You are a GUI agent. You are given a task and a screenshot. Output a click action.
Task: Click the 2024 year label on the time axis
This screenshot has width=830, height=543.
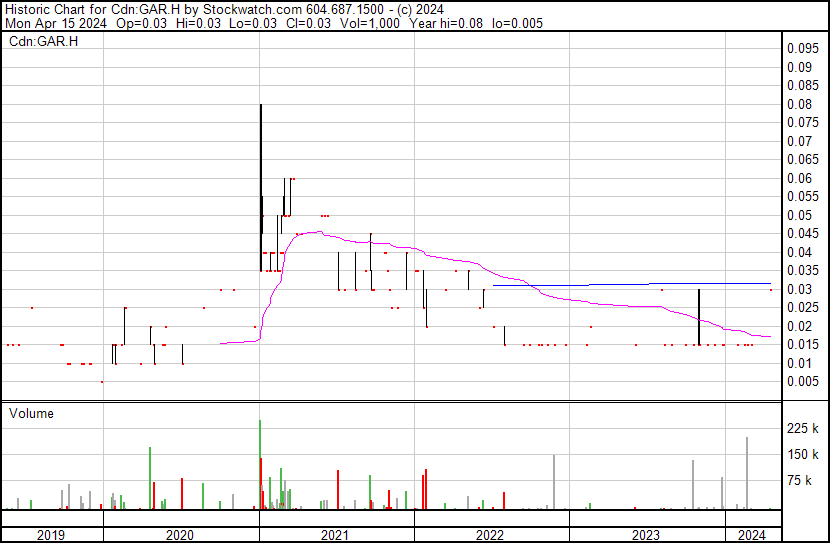(x=752, y=535)
